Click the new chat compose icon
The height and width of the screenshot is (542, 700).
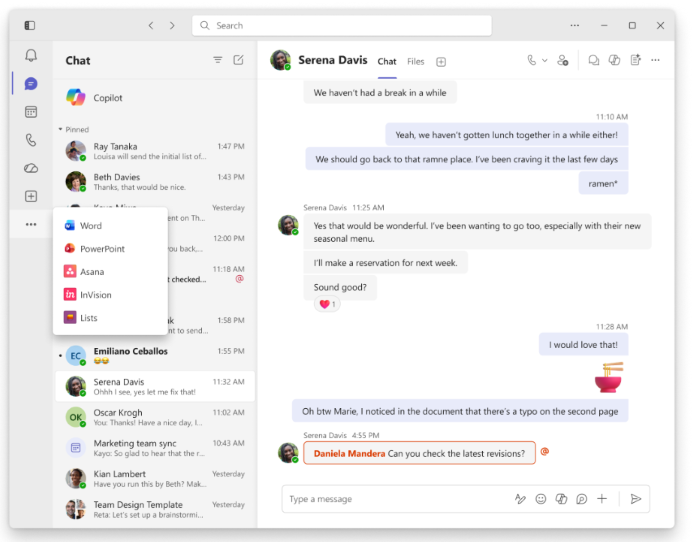(238, 60)
